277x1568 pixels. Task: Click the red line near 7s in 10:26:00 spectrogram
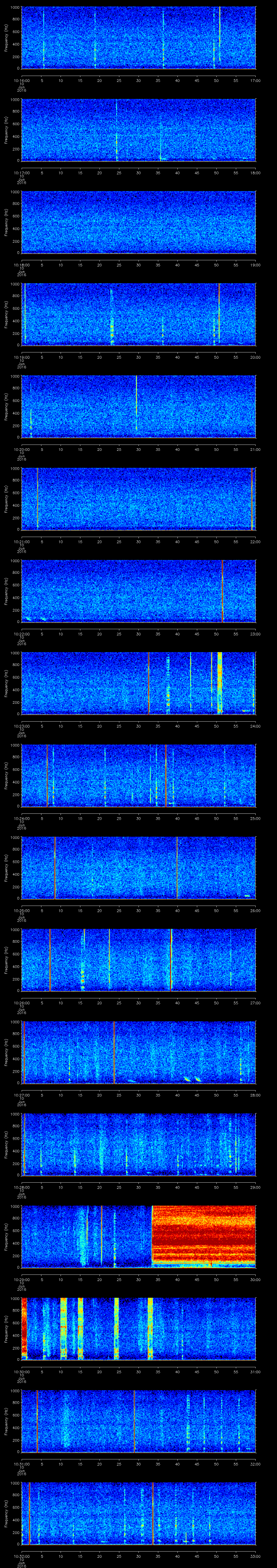51,959
